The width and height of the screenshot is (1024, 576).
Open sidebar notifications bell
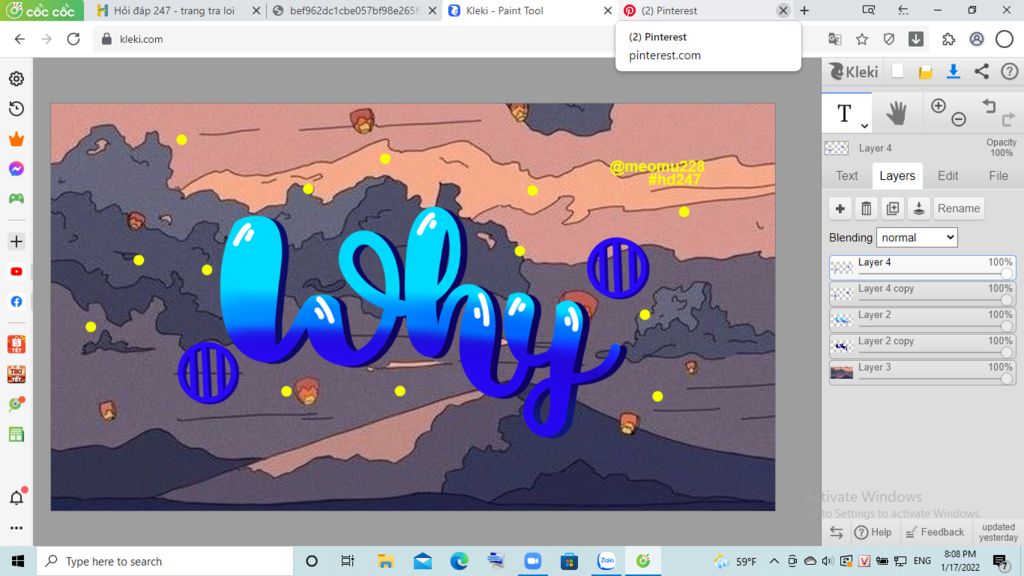tap(16, 497)
